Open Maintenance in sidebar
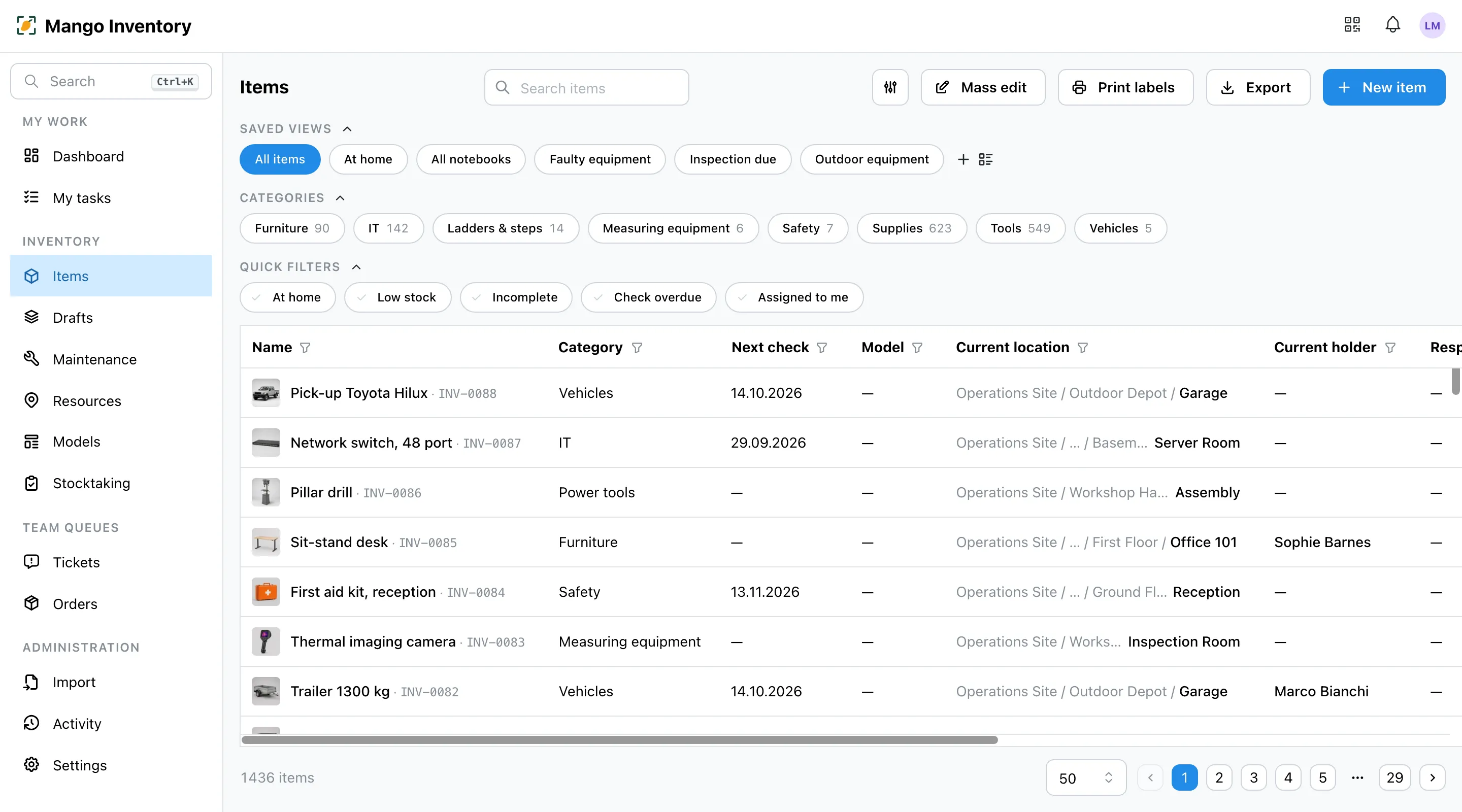This screenshot has height=812, width=1462. (x=111, y=359)
